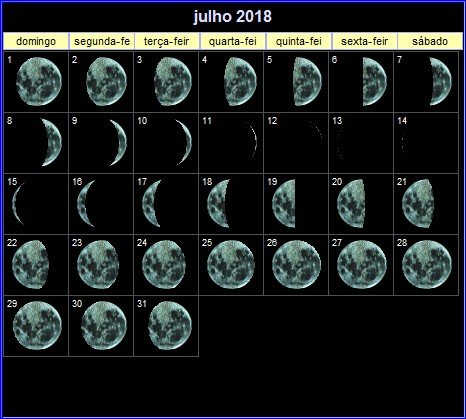Click the gibbous moon on day 23
This screenshot has width=466, height=419.
(x=98, y=264)
